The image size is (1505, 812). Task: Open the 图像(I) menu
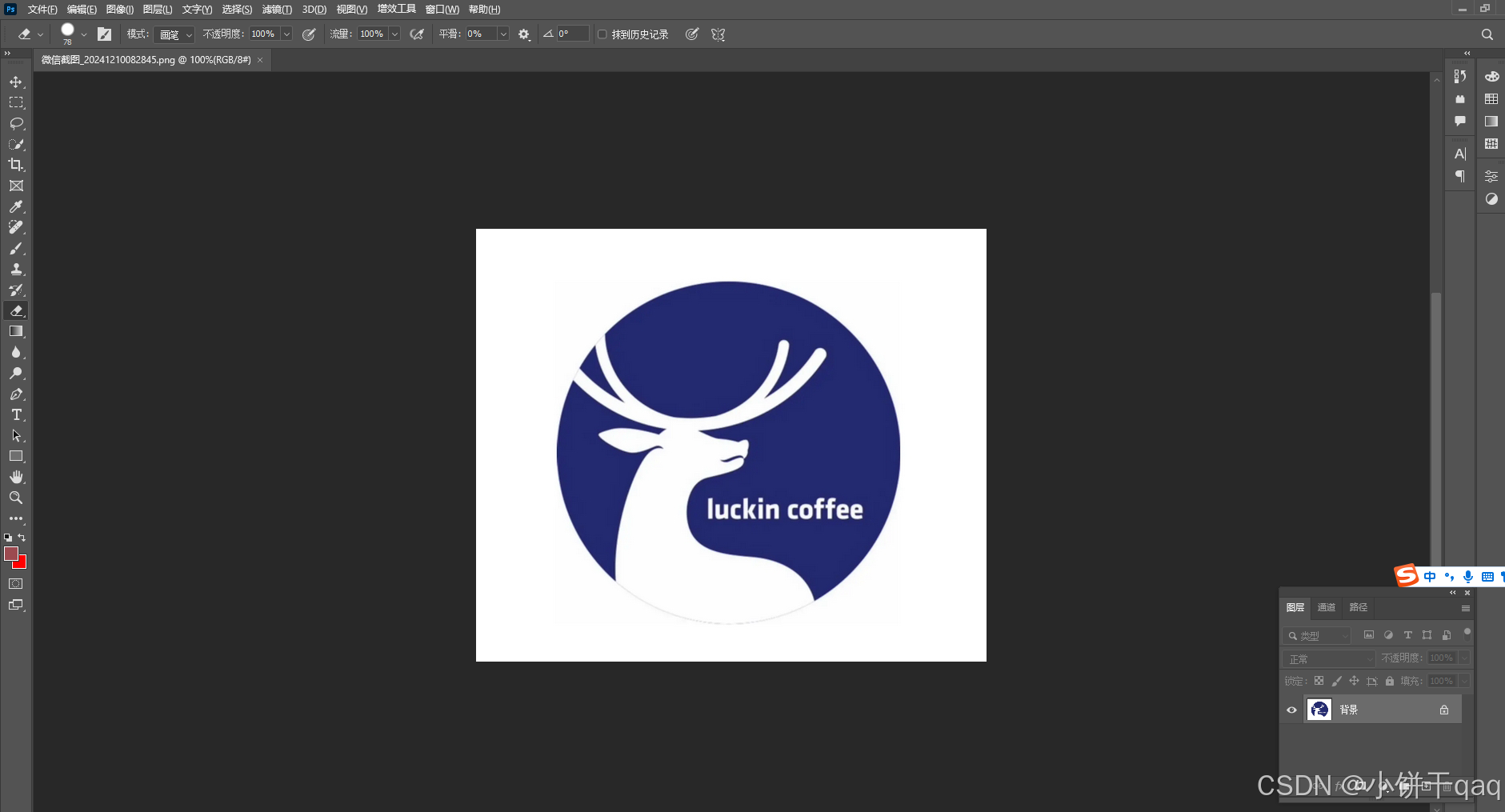pos(120,10)
